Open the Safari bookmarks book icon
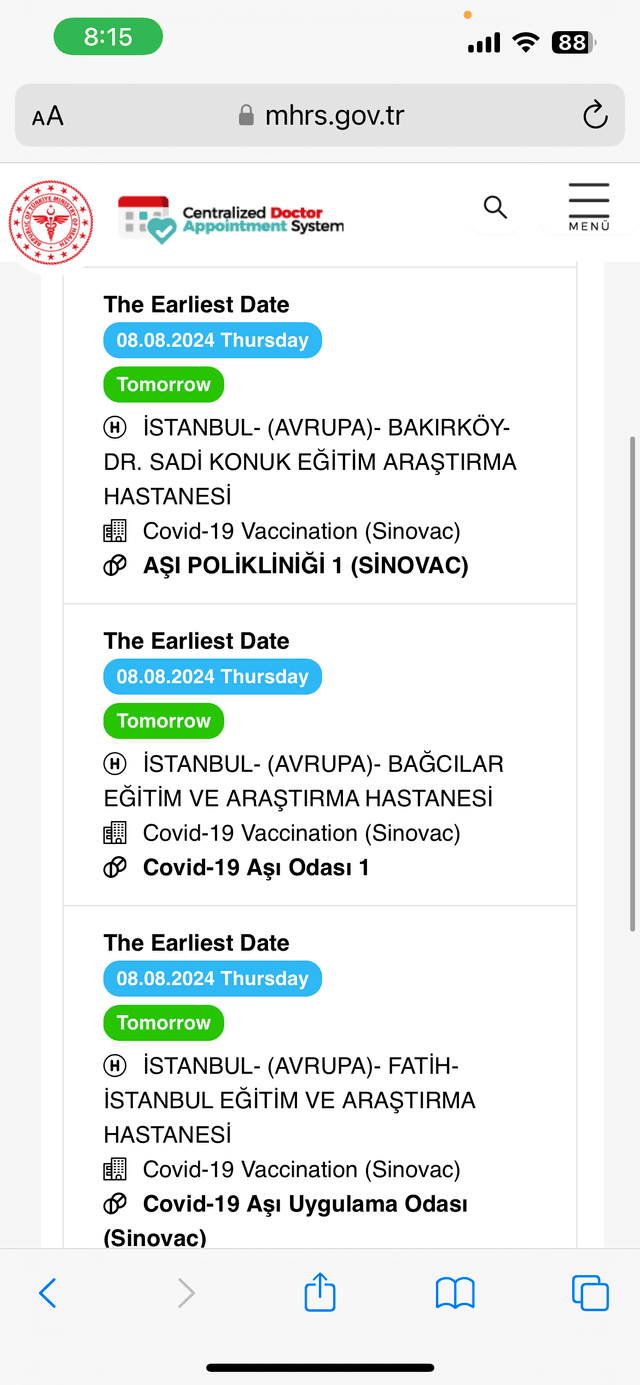The height and width of the screenshot is (1385, 640). coord(455,1294)
